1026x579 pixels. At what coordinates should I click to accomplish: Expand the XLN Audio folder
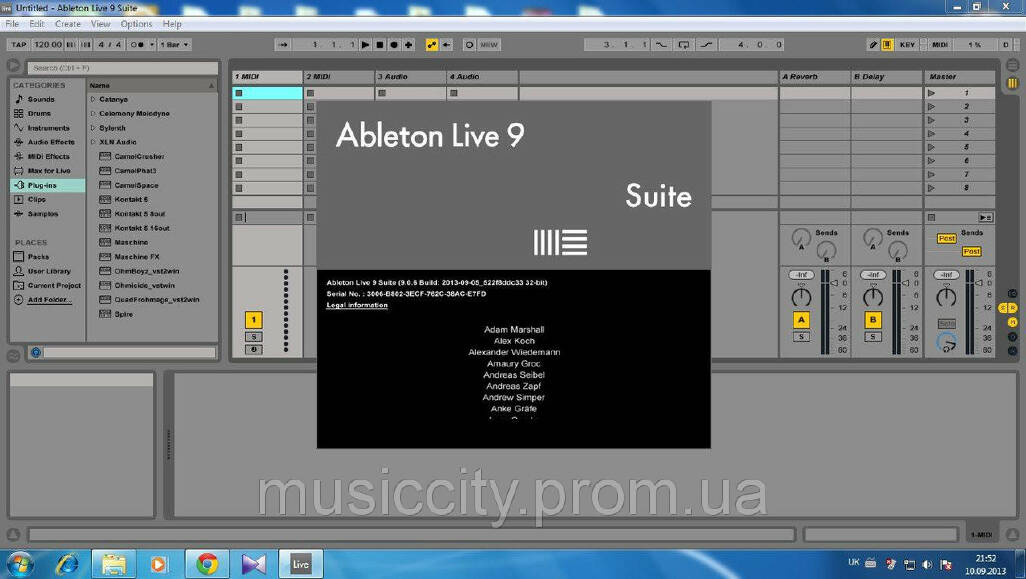point(93,142)
